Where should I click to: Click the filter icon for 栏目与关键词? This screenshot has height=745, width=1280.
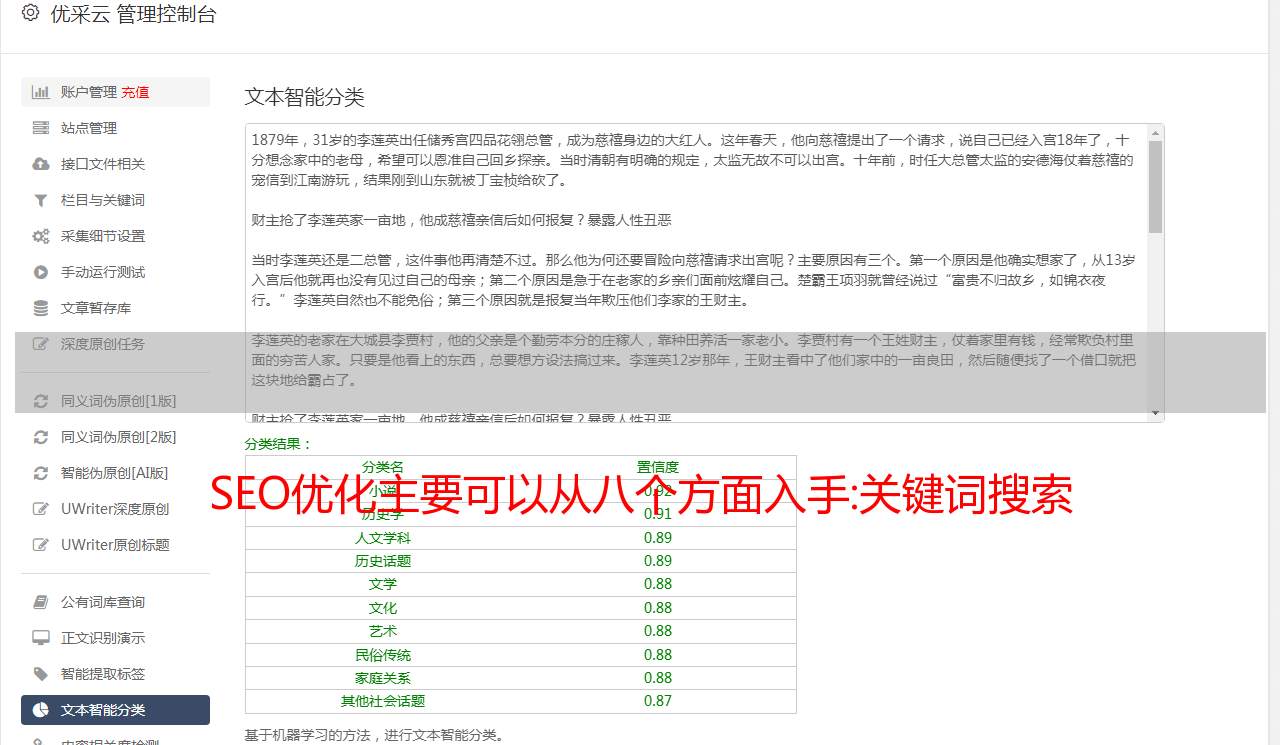[41, 200]
